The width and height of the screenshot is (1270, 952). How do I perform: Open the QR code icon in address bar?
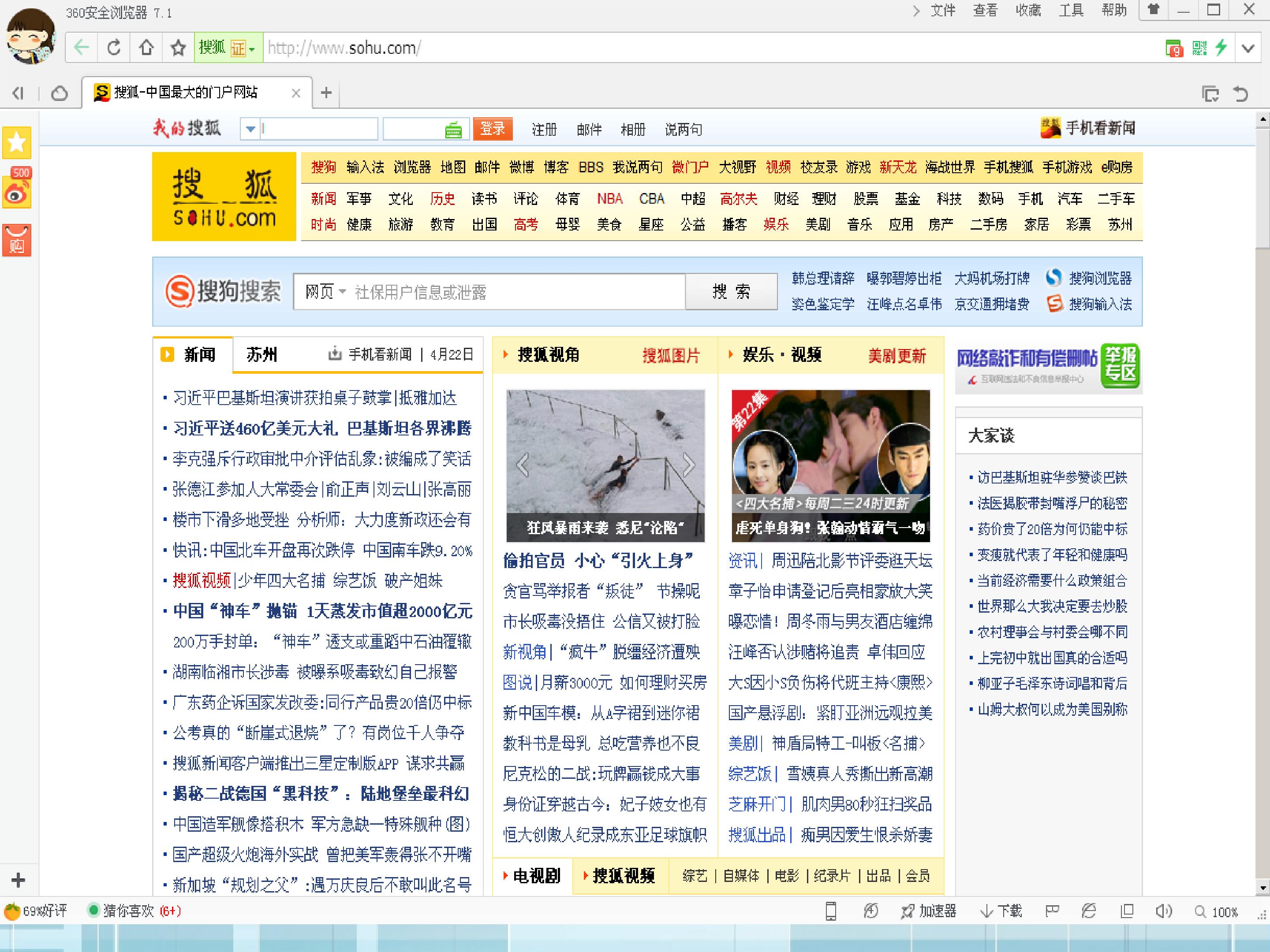1199,48
